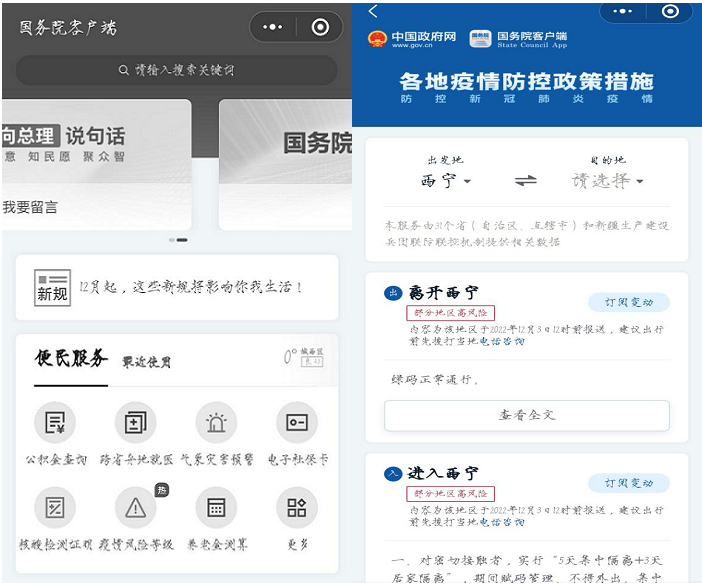
Task: Click the 国务院客户端 app logo
Action: (480, 39)
